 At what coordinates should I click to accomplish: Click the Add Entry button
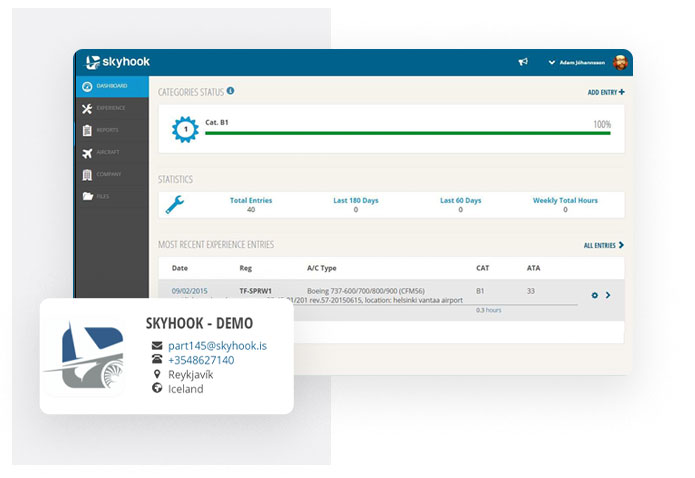tap(605, 92)
